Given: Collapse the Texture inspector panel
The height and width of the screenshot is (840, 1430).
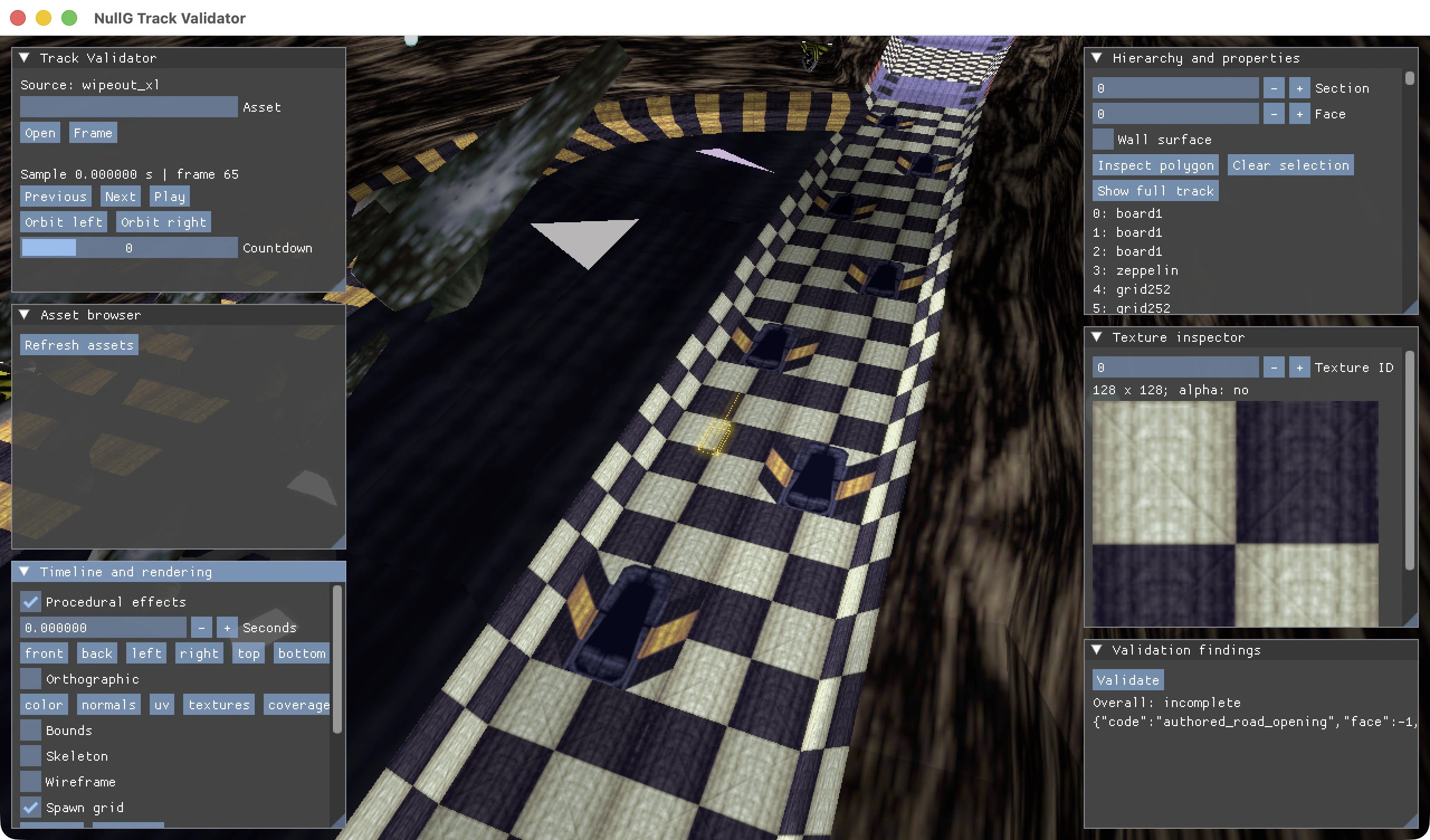Looking at the screenshot, I should pos(1097,337).
